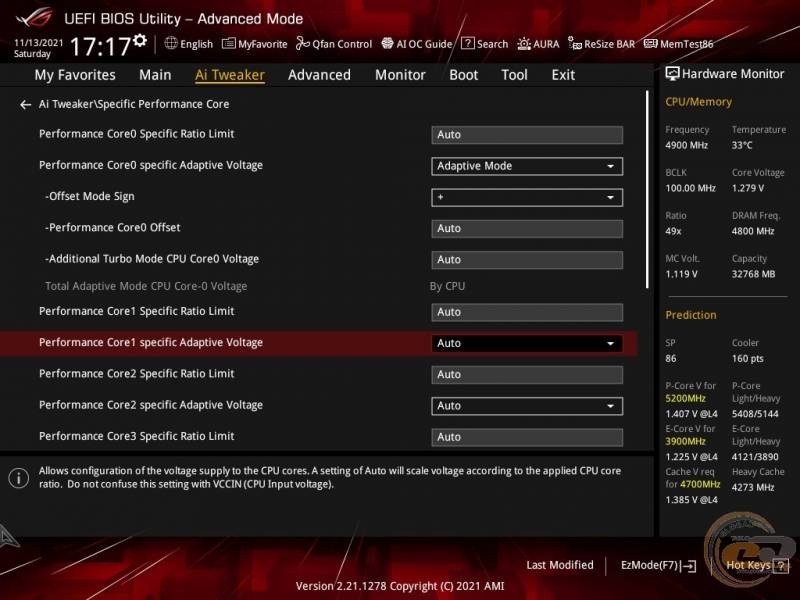Open Core2 specific Adaptive Voltage dropdown
This screenshot has width=800, height=600.
coord(527,406)
